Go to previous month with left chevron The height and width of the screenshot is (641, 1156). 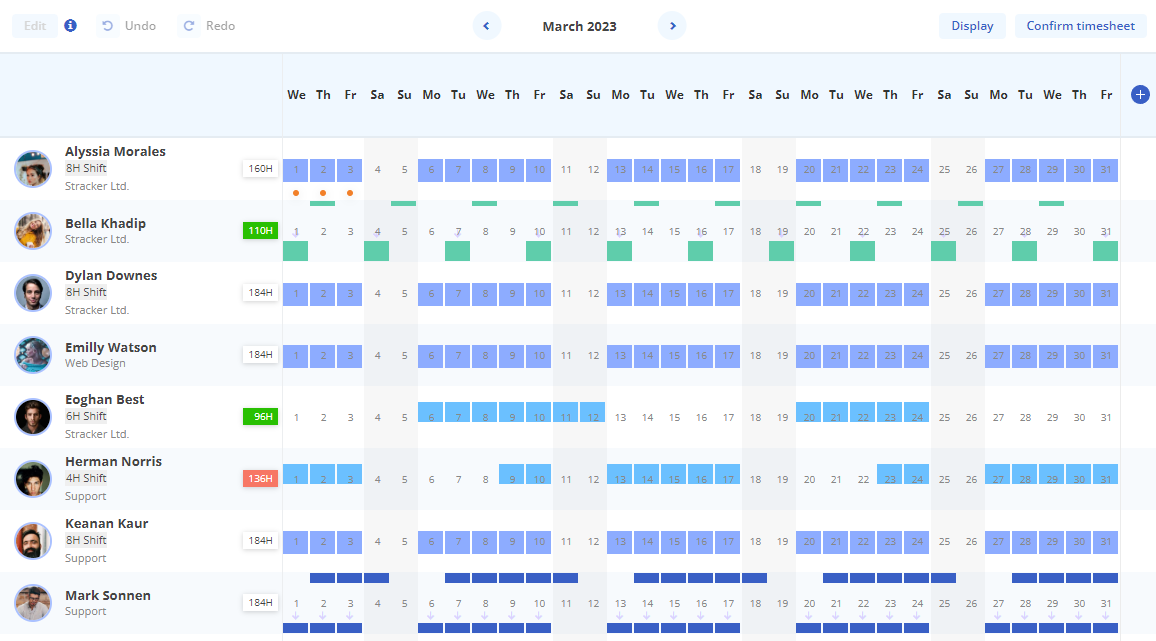pos(486,26)
